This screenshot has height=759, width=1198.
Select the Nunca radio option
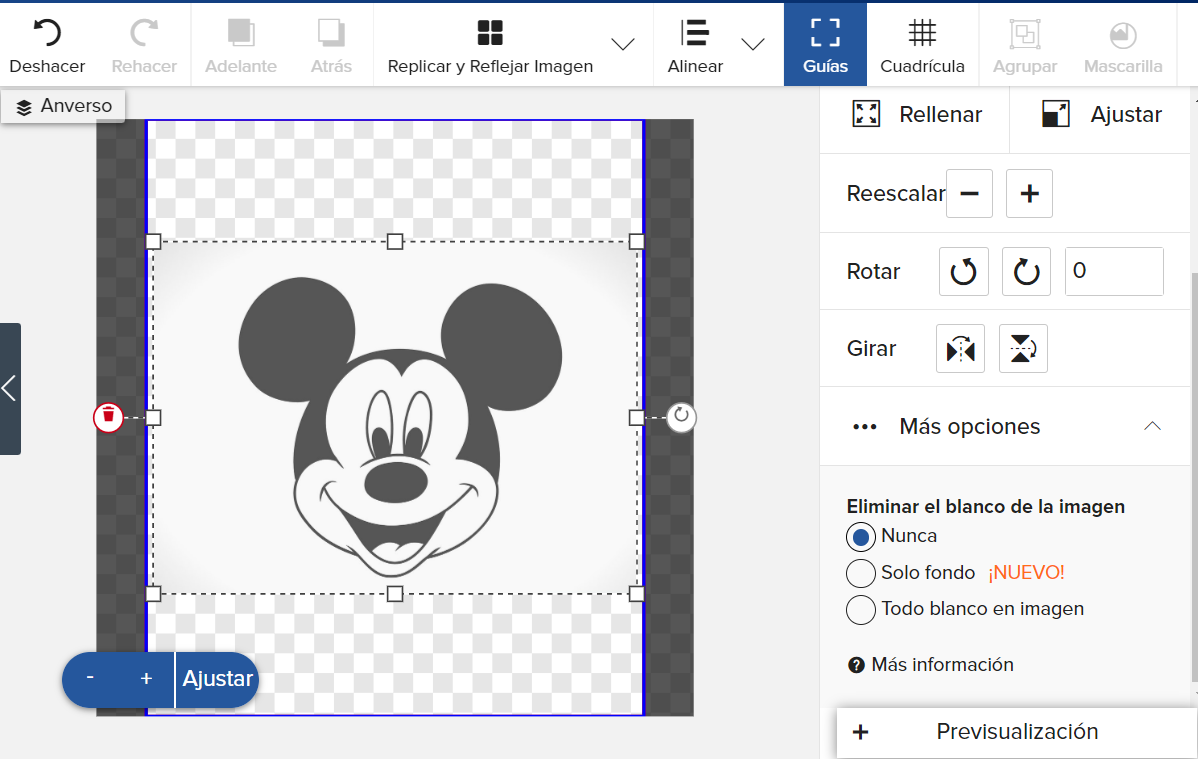point(860,537)
